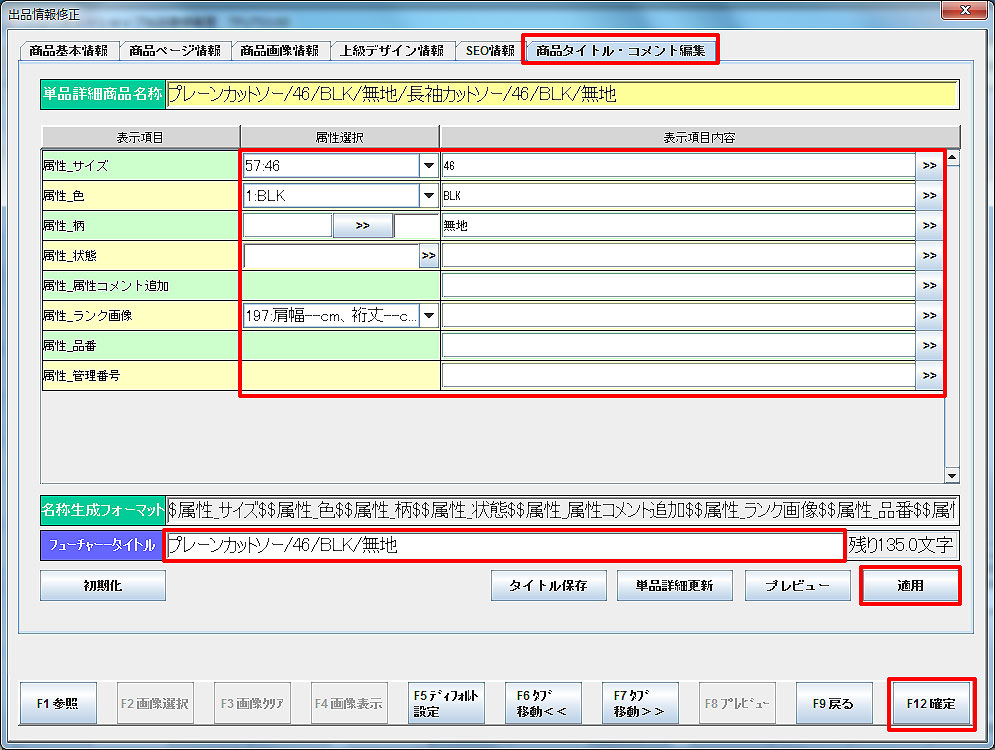Viewport: 995px width, 750px height.
Task: Click the 適用 button
Action: pos(909,586)
